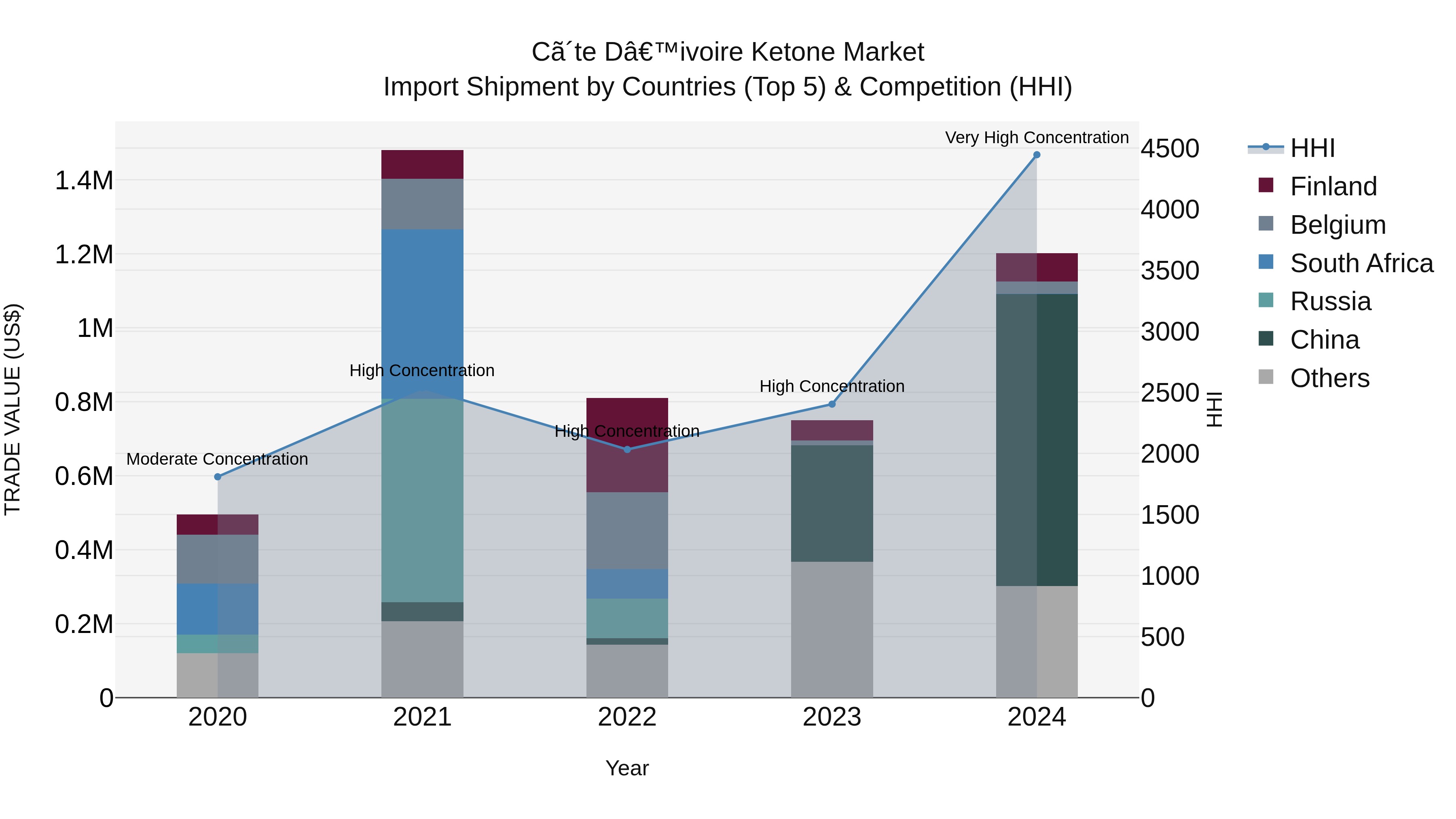This screenshot has height=819, width=1456.
Task: Click the 'Import Shipment by Countries' subtitle
Action: pos(728,87)
